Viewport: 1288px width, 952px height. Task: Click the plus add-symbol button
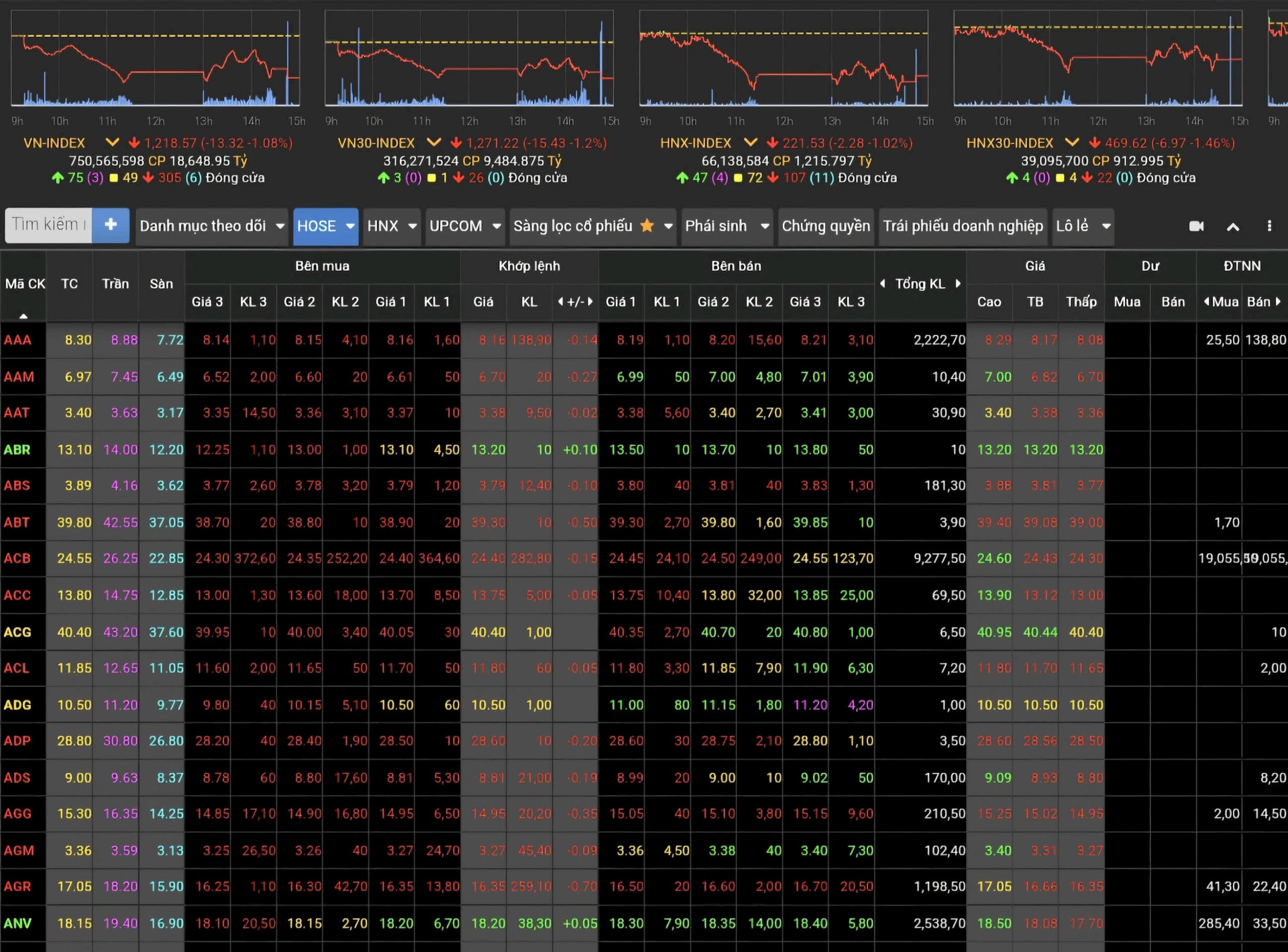111,225
